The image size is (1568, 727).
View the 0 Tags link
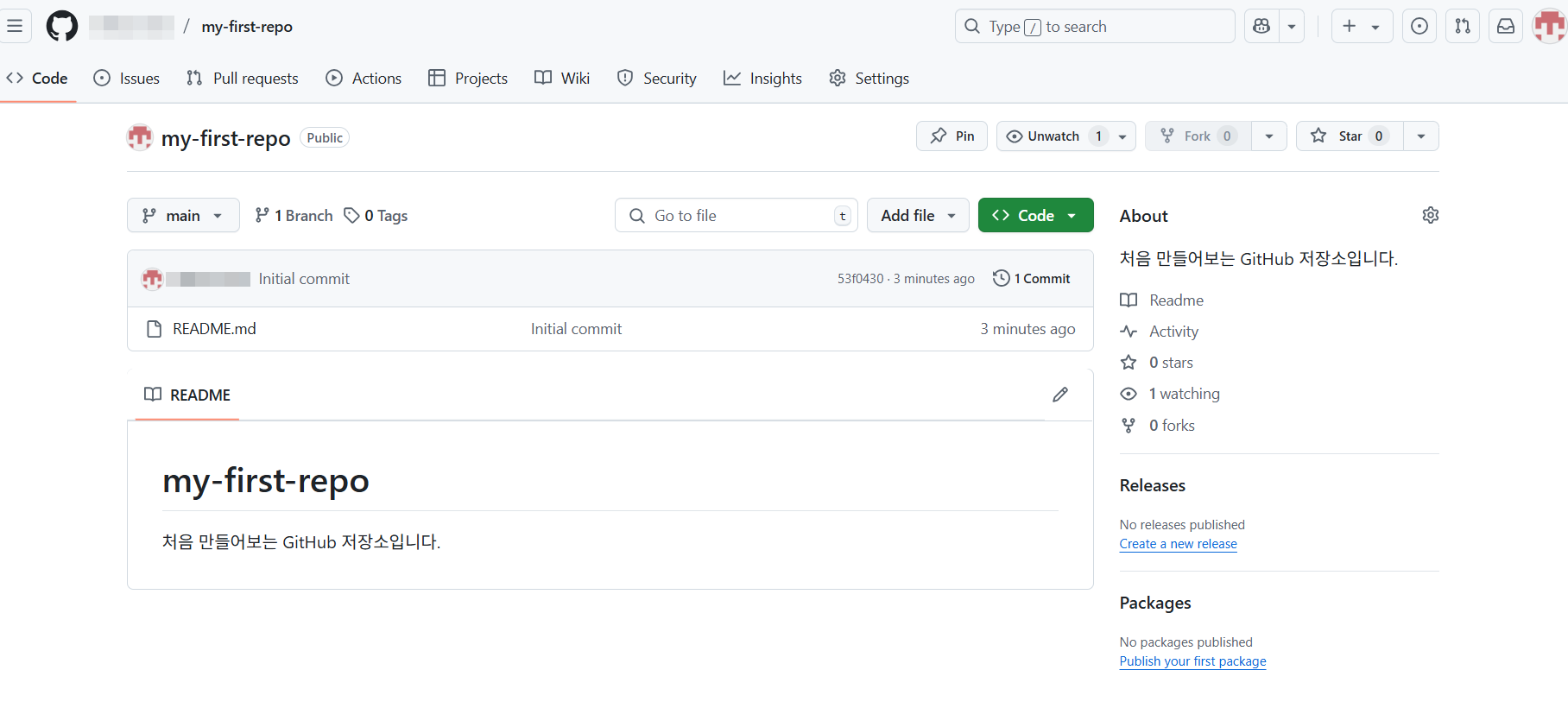point(376,216)
